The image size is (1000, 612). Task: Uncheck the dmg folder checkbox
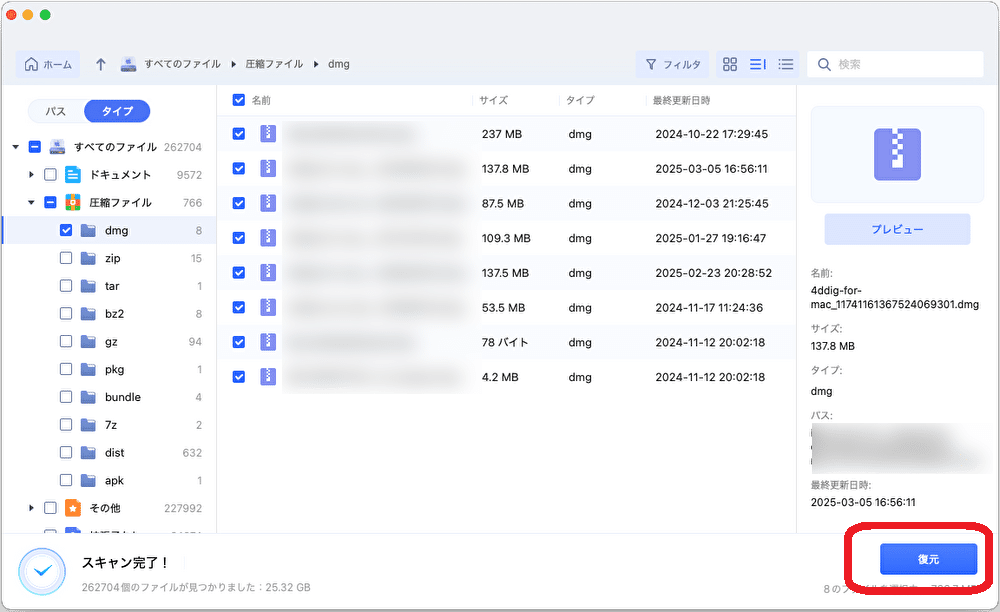(64, 229)
